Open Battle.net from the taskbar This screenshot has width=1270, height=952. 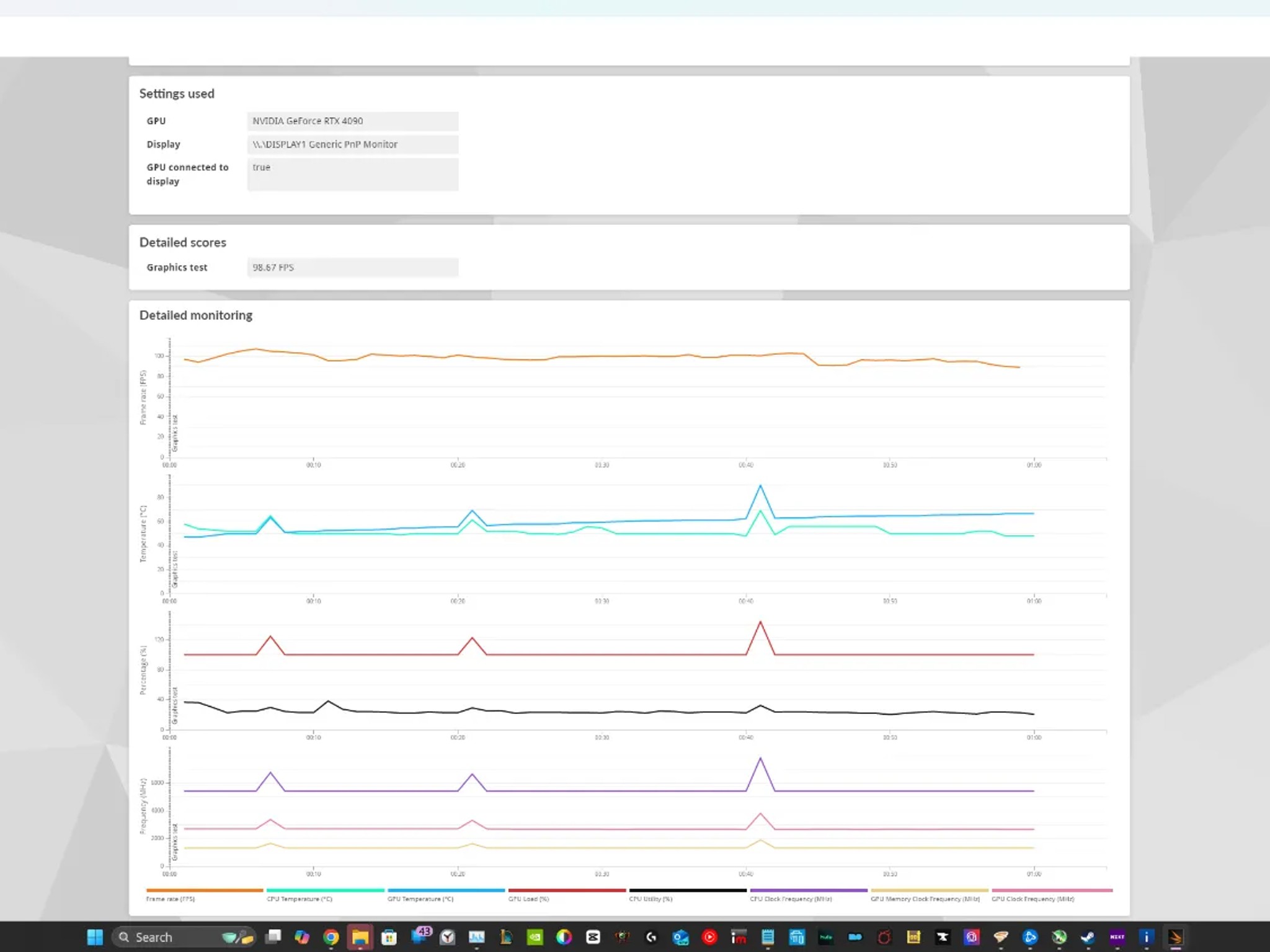1030,937
